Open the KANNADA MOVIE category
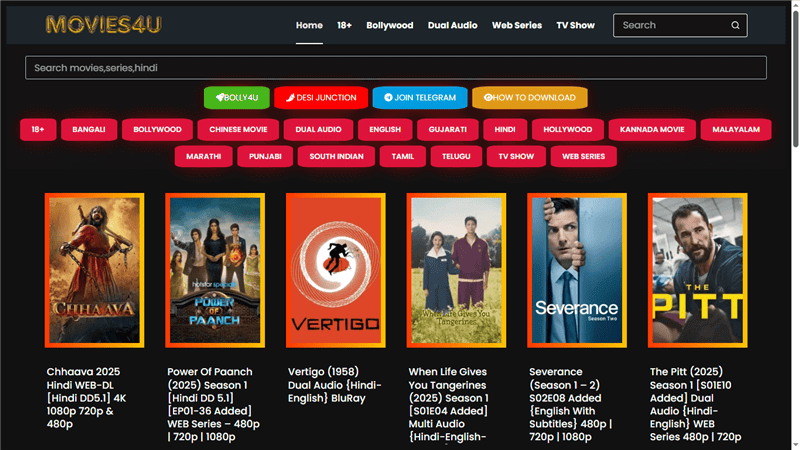 point(652,130)
